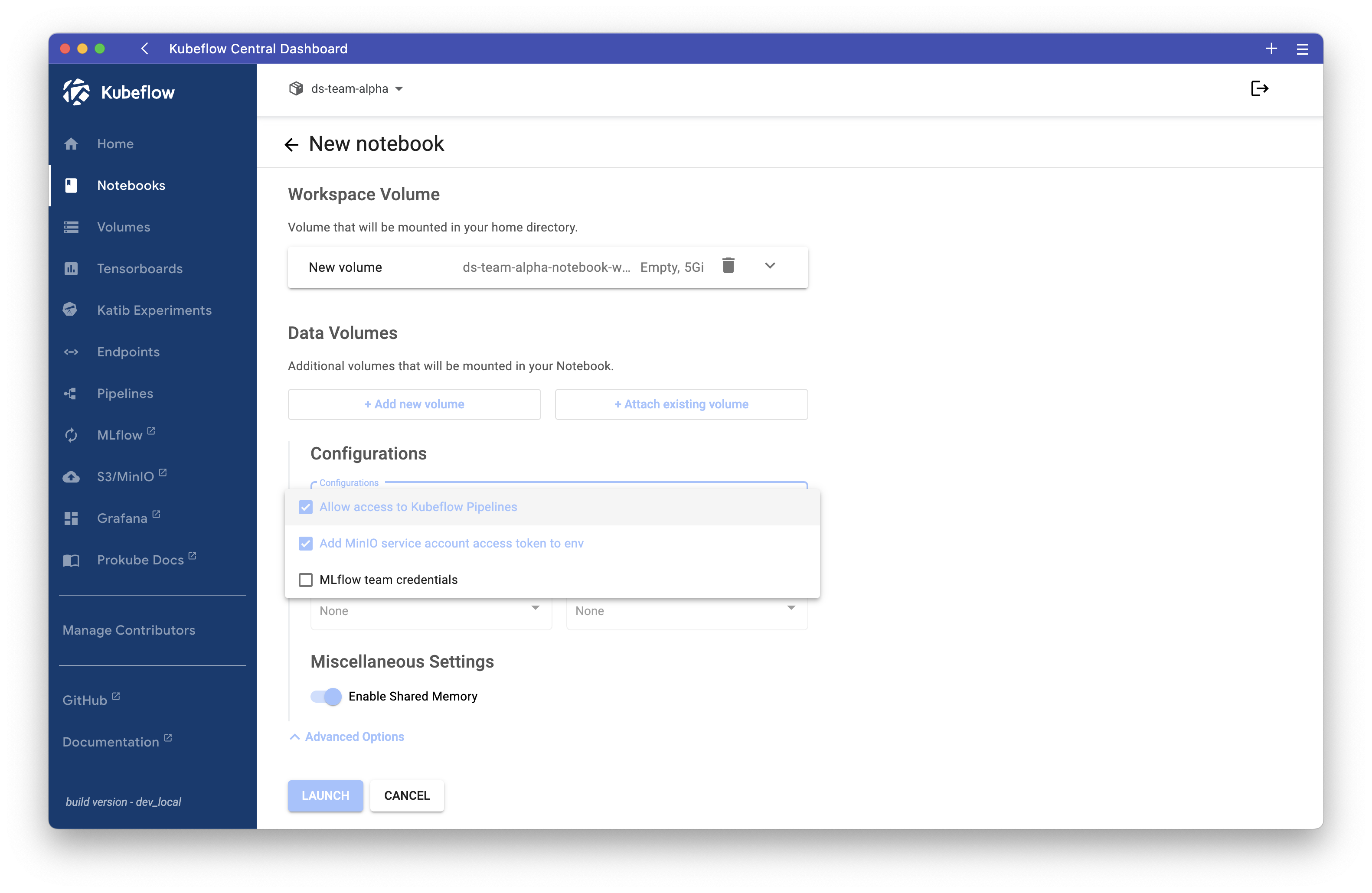
Task: Open the Pipelines icon in sidebar
Action: tap(71, 393)
